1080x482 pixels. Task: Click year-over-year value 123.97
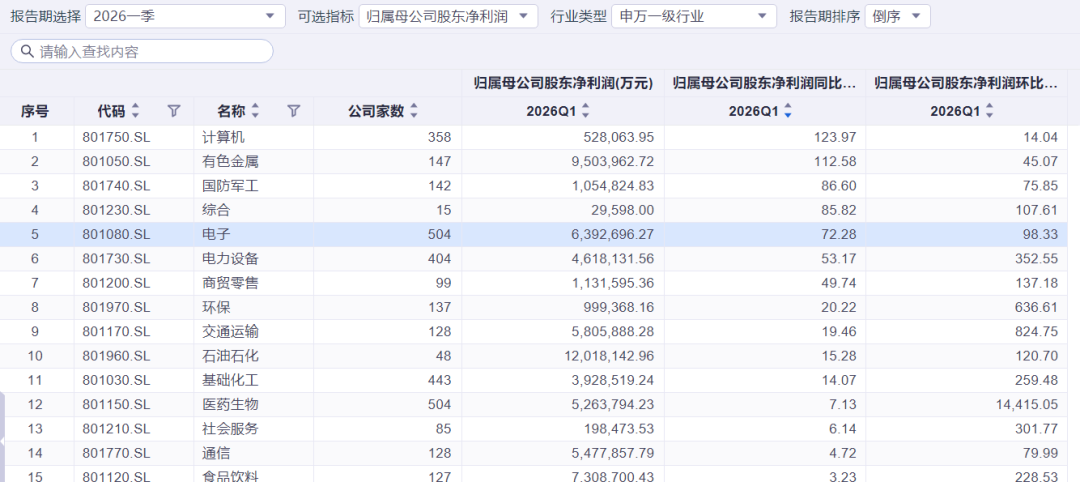835,137
